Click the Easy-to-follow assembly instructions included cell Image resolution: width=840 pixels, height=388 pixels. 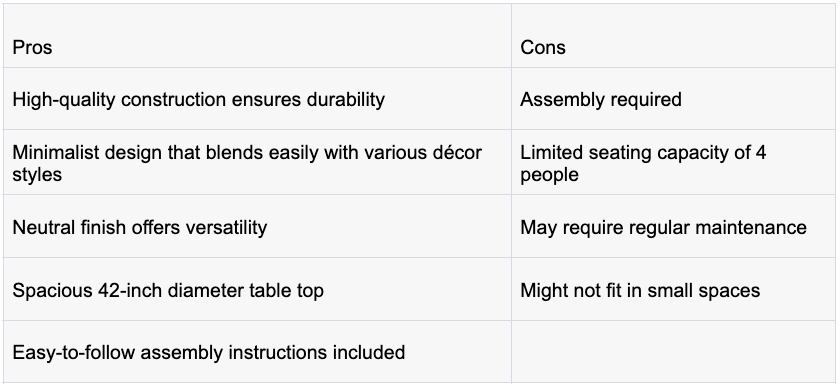(x=257, y=352)
